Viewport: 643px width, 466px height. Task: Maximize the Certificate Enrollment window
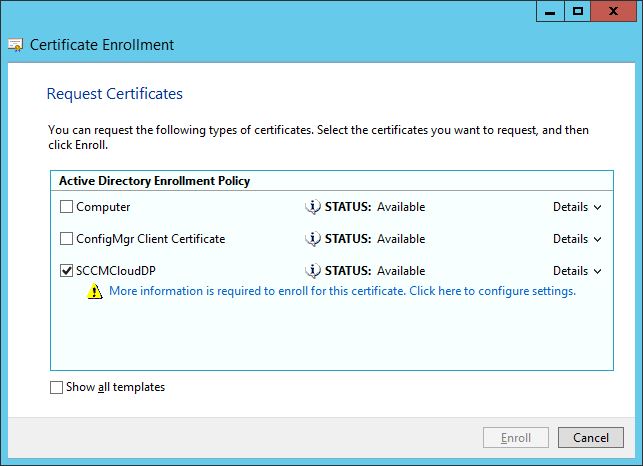pyautogui.click(x=578, y=11)
